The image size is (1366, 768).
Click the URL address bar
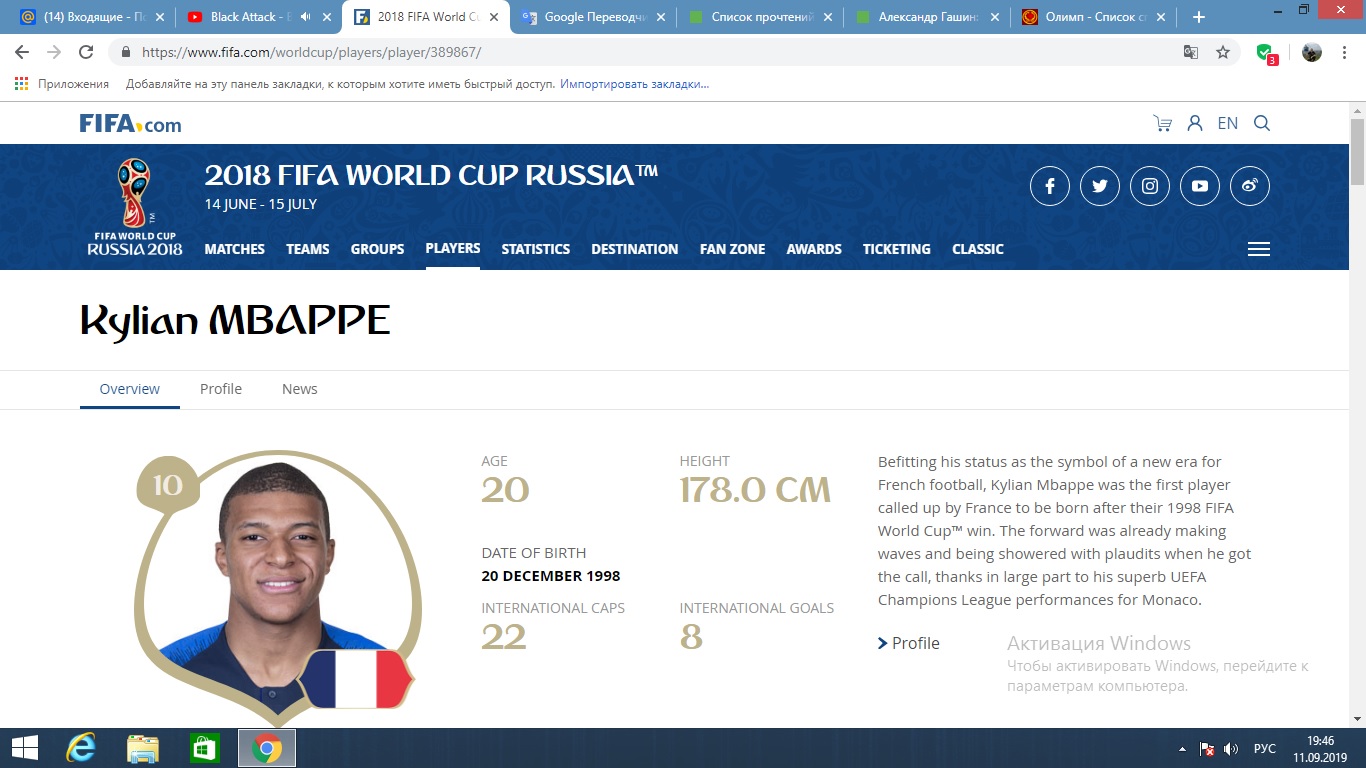(x=640, y=52)
